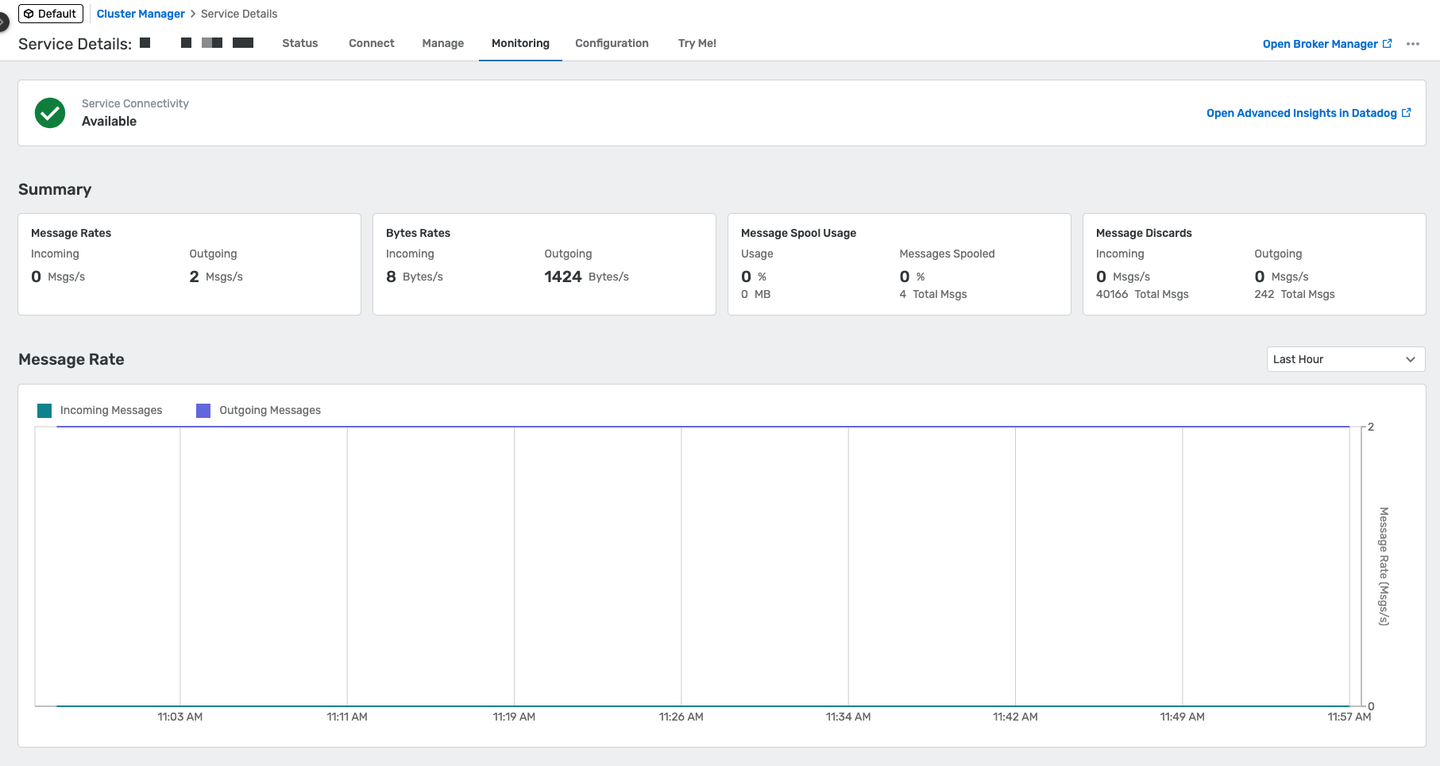Click the 242 Total Msgs value
Image resolution: width=1440 pixels, height=766 pixels.
pos(1294,294)
